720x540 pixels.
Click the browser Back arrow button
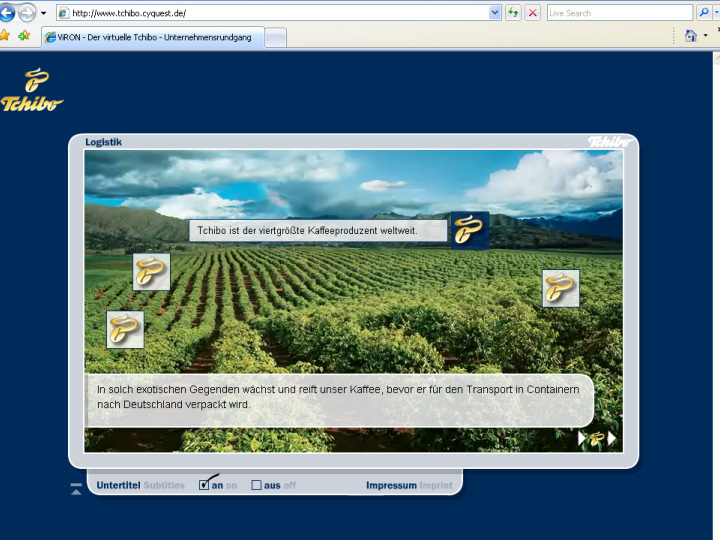[x=6, y=12]
